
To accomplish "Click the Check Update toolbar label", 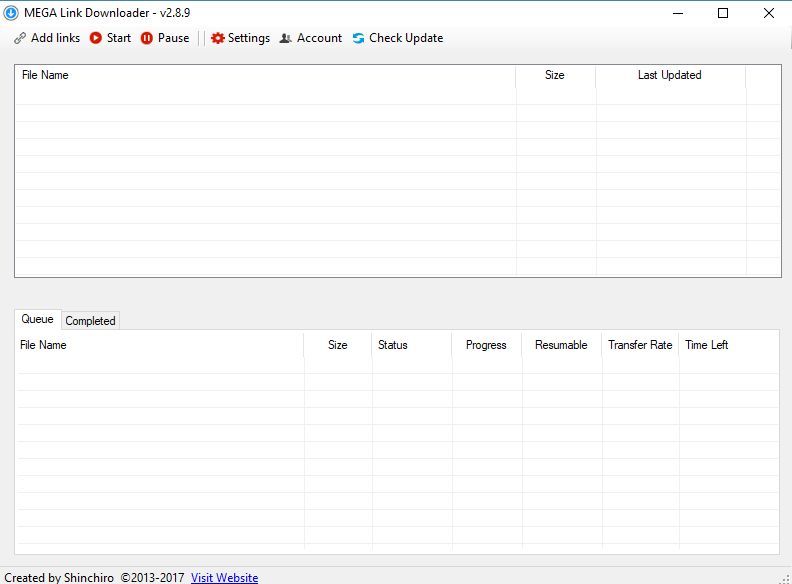I will 406,38.
